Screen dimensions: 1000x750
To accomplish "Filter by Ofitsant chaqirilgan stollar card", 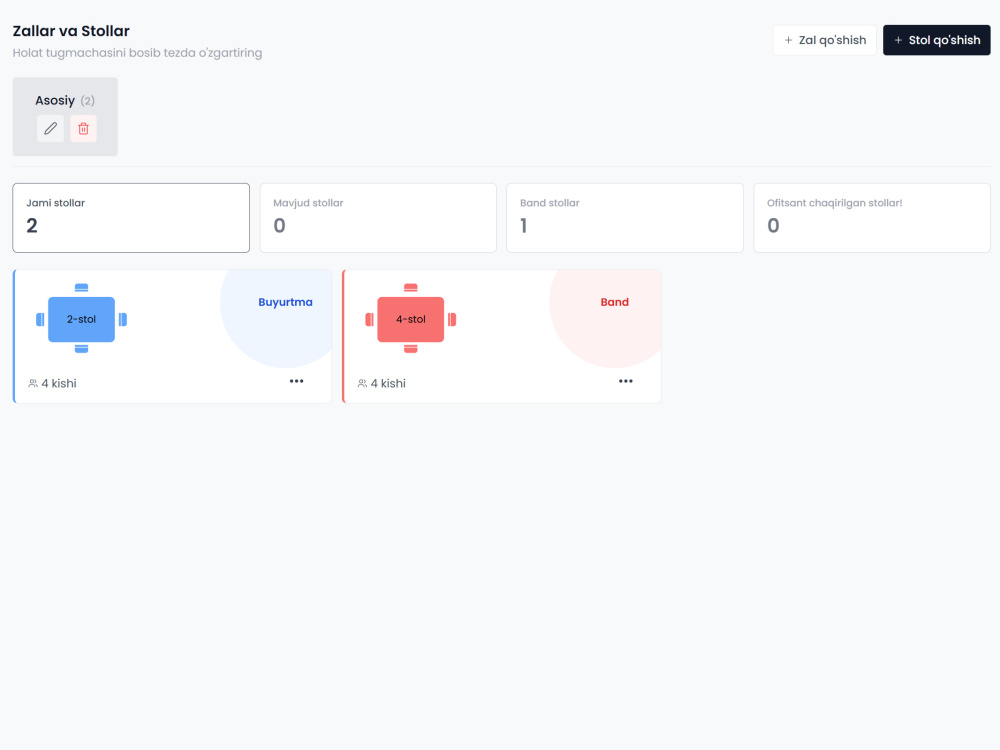I will click(872, 218).
